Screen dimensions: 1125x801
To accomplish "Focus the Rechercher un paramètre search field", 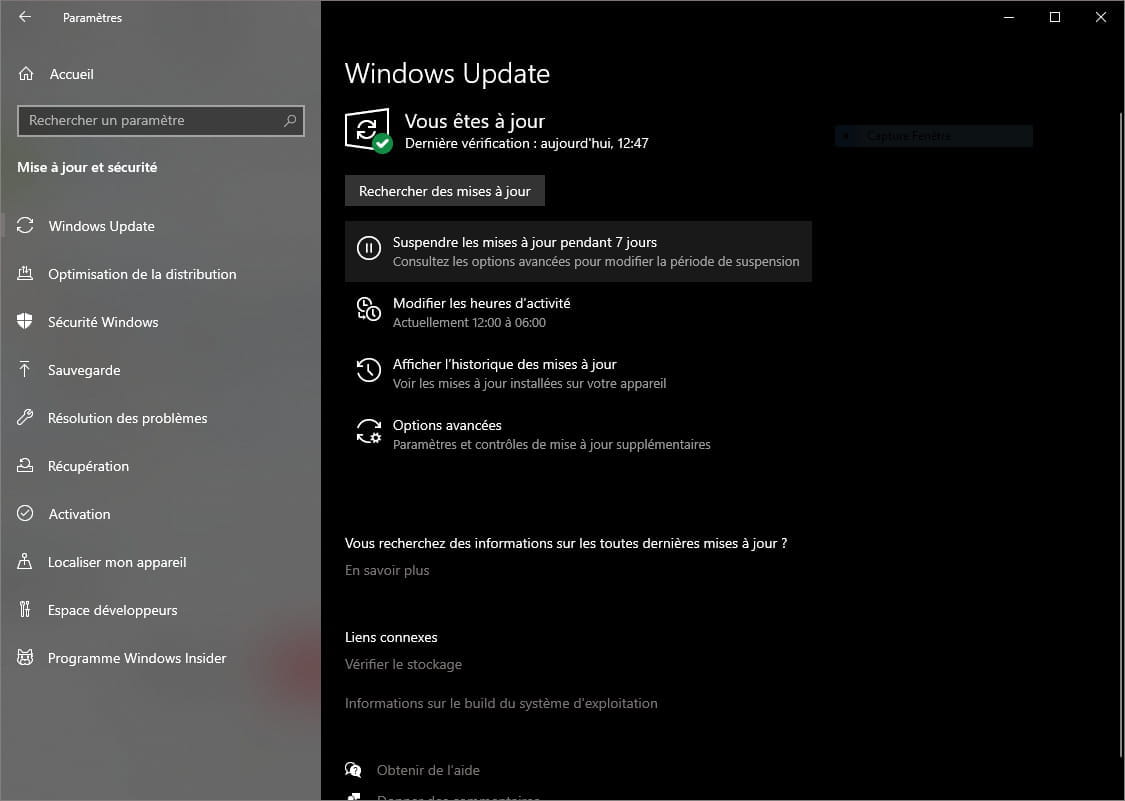I will pyautogui.click(x=161, y=121).
